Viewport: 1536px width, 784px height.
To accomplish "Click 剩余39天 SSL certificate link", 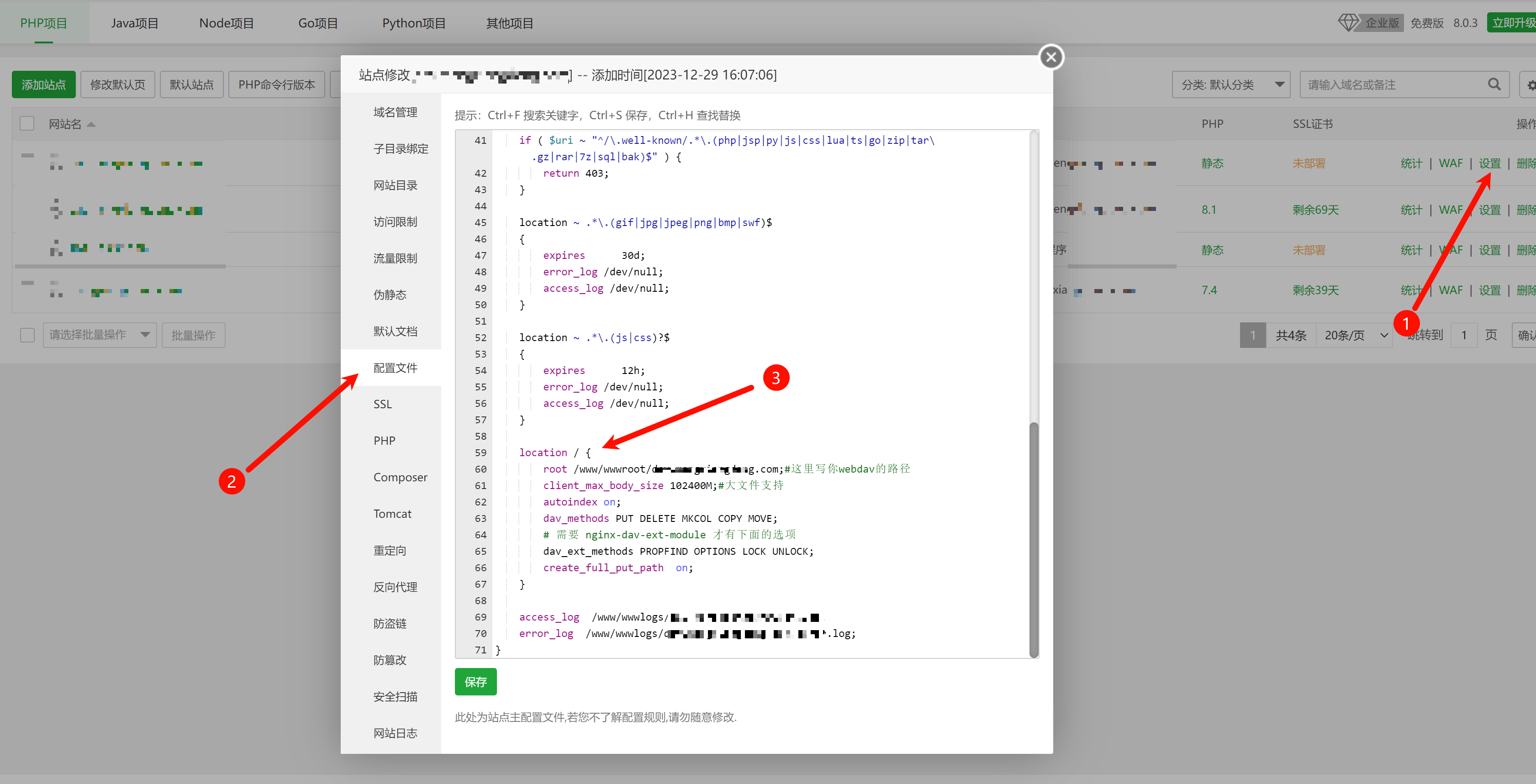I will 1315,290.
